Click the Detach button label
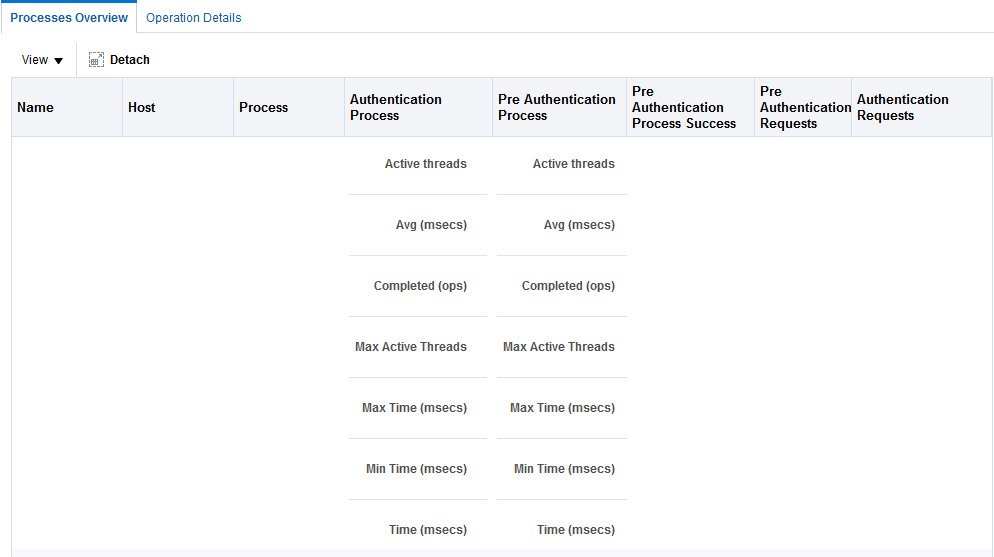 129,60
